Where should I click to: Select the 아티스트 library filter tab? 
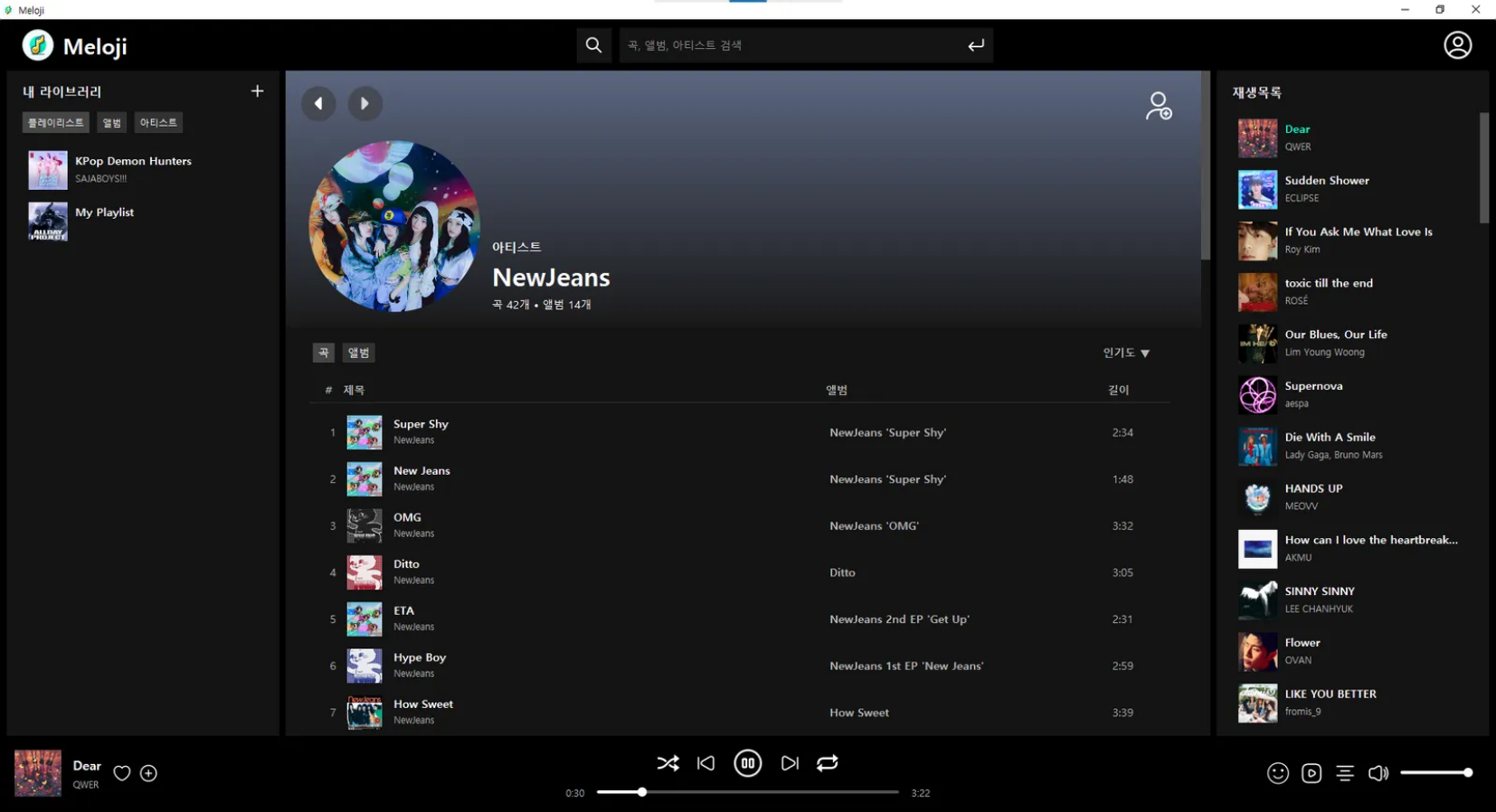[158, 123]
